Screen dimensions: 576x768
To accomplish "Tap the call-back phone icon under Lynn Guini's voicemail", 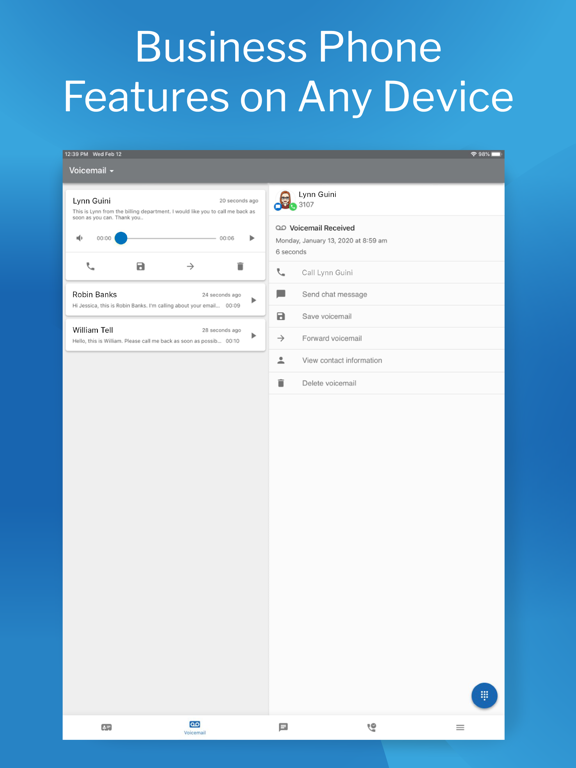I will pyautogui.click(x=91, y=266).
